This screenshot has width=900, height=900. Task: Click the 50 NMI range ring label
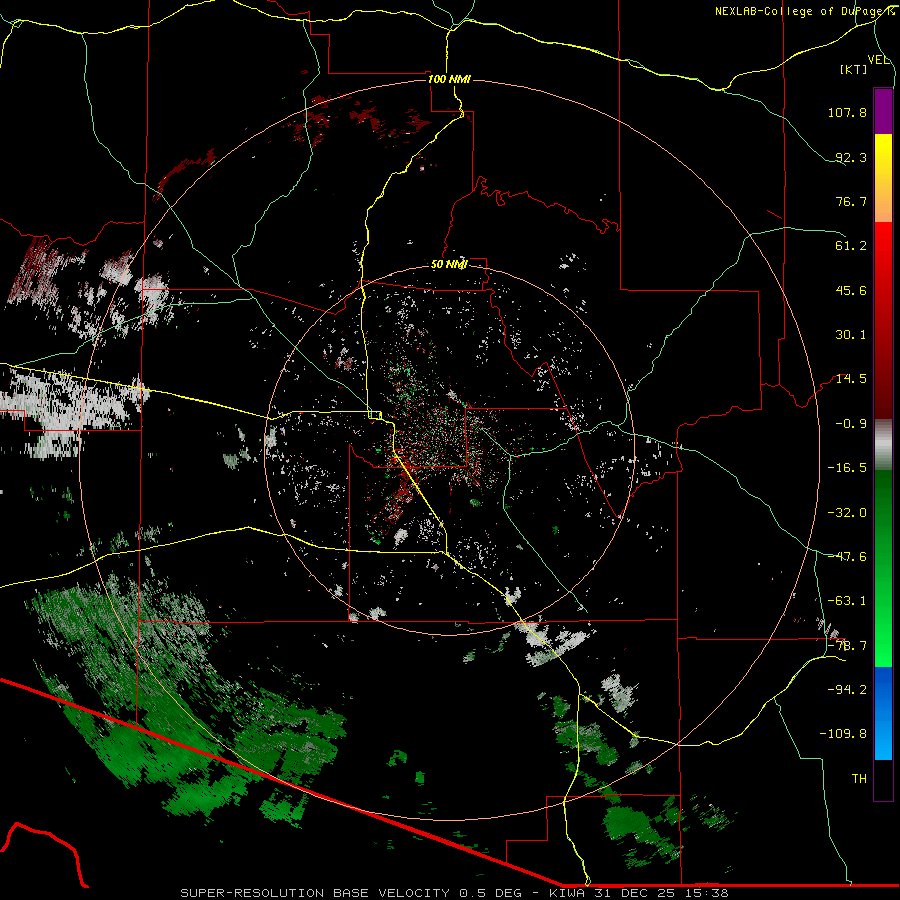pyautogui.click(x=449, y=264)
